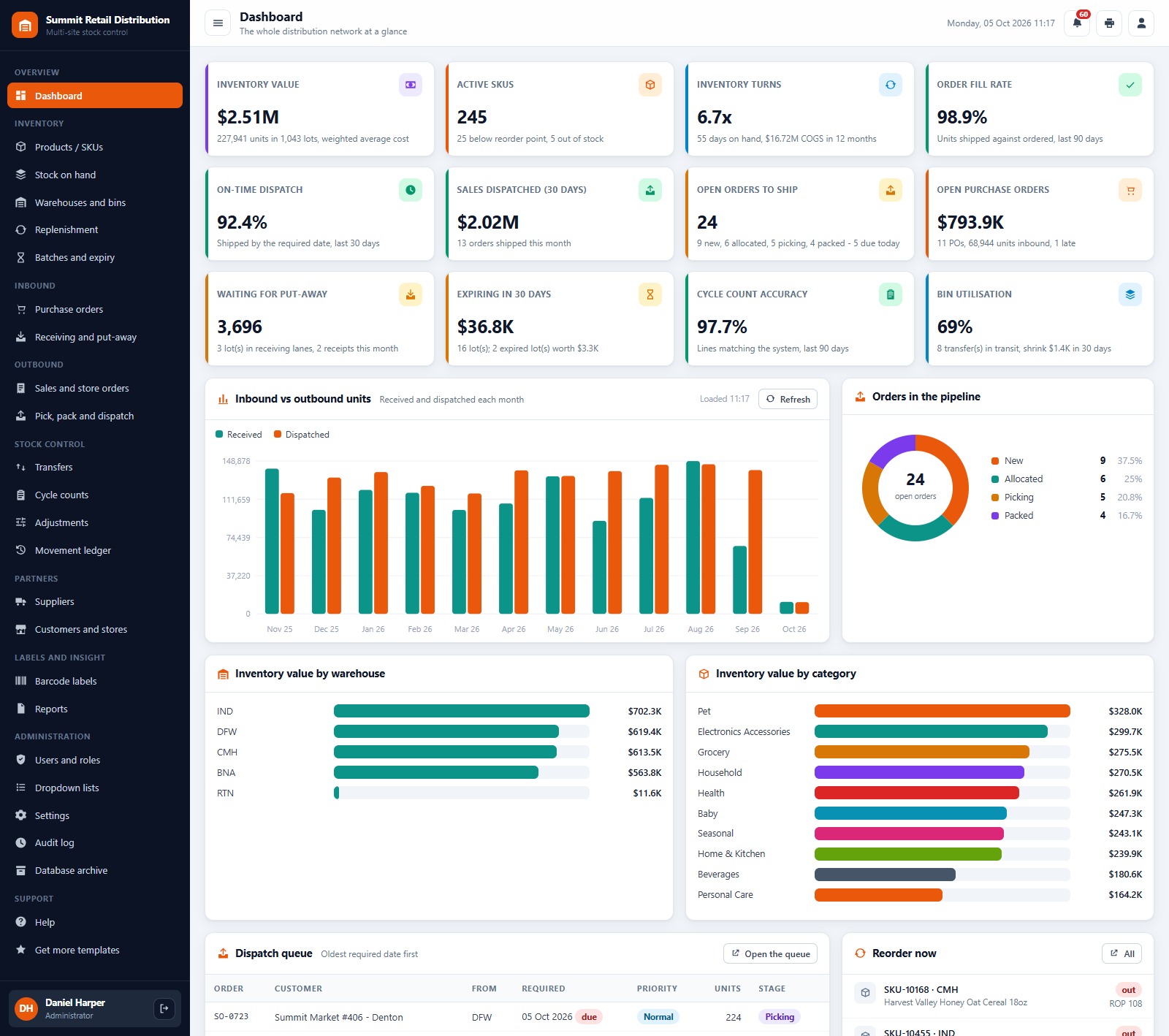Toggle the Received series in chart legend

click(x=239, y=435)
